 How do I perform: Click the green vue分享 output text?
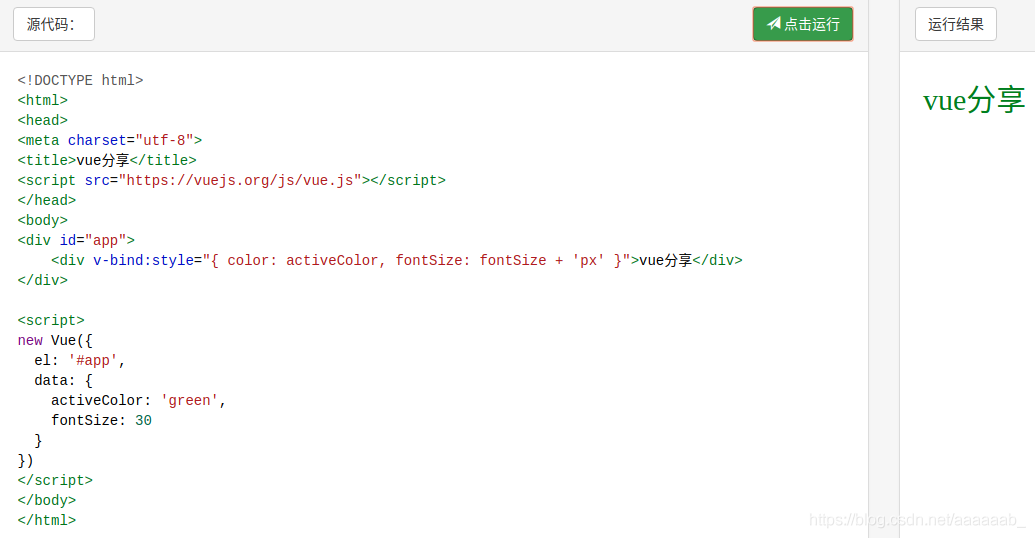point(973,100)
